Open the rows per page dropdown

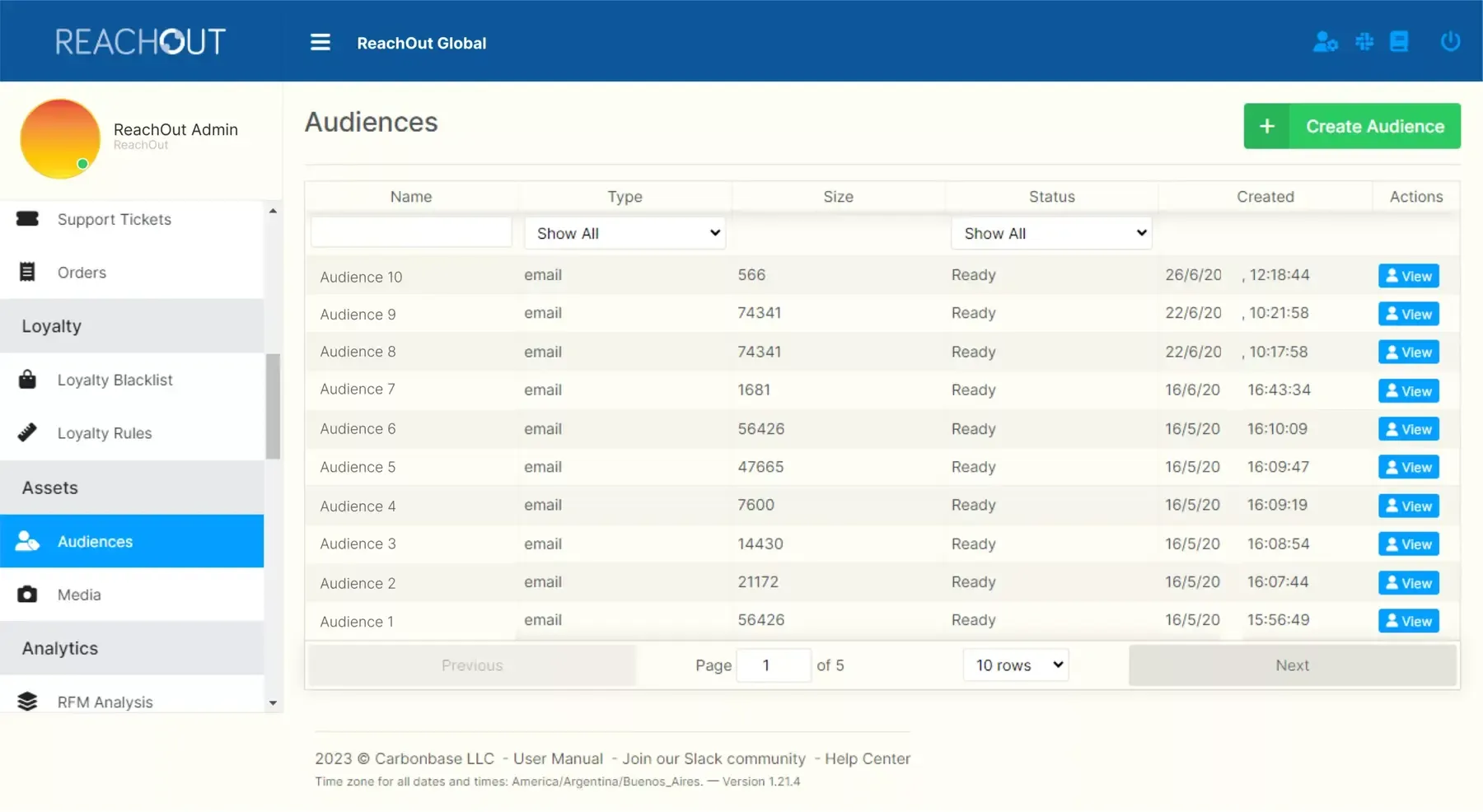[x=1016, y=665]
